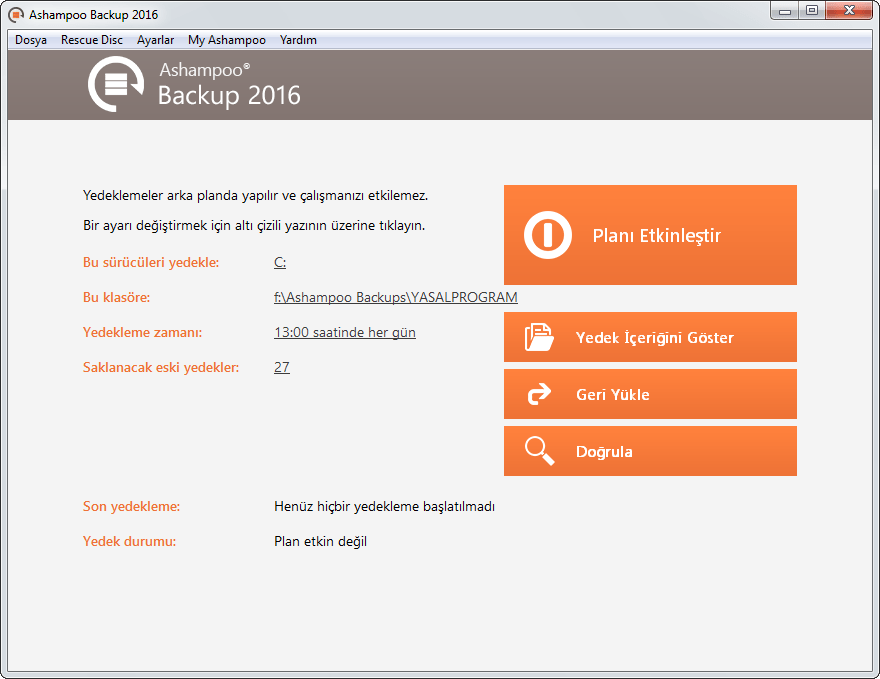Click the magnifier icon on Doğrula

539,452
